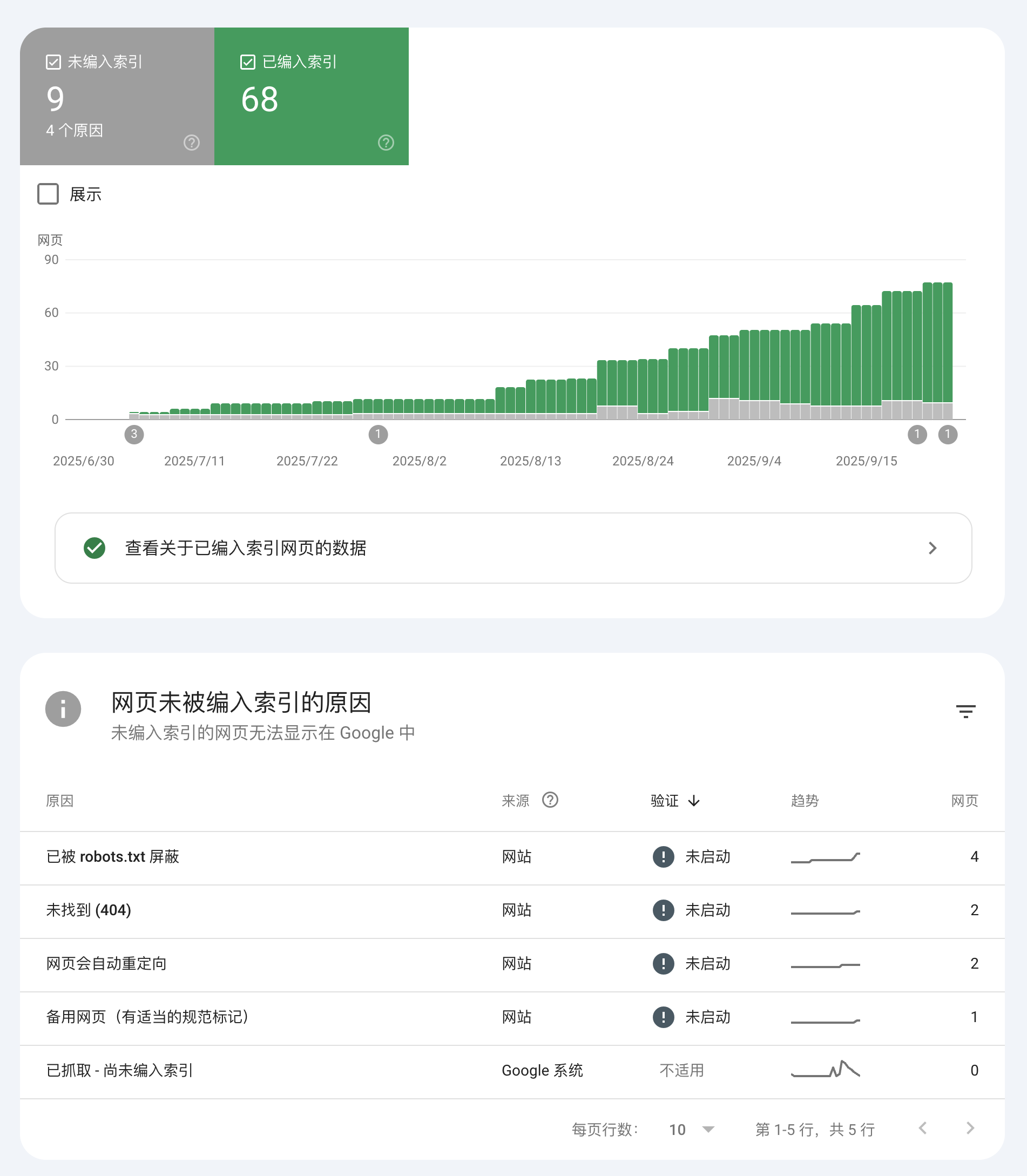Click validation status icon in 备用网页 row
This screenshot has width=1027, height=1176.
click(x=664, y=1017)
